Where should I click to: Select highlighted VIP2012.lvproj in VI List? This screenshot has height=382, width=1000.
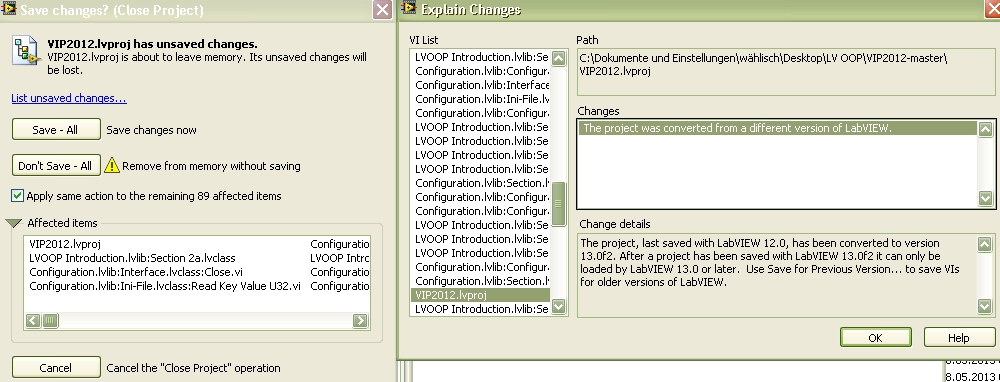point(481,295)
